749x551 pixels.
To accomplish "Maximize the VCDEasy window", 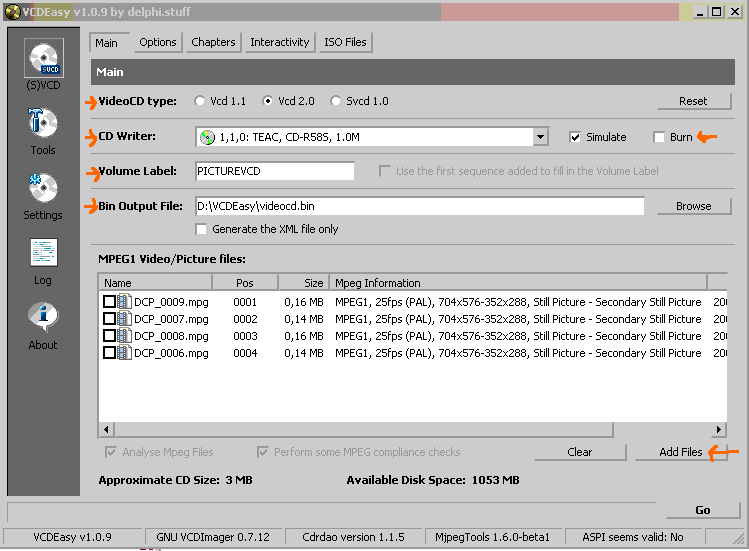I will [717, 12].
